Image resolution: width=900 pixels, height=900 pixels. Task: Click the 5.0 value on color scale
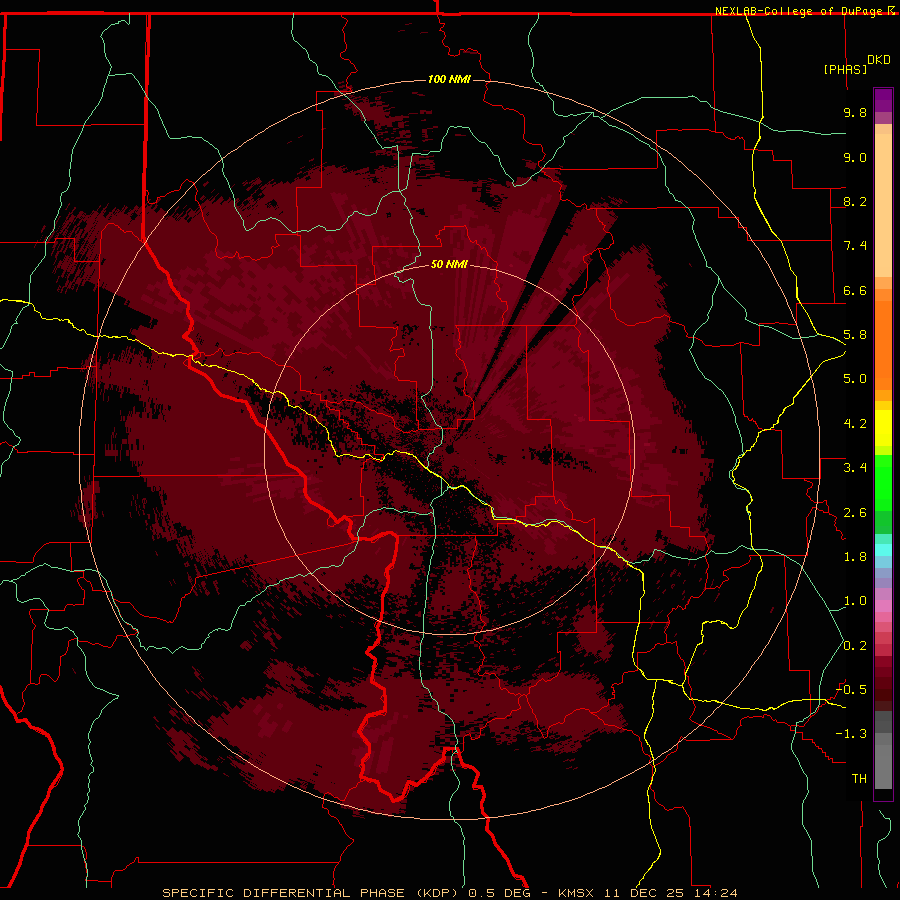[855, 379]
